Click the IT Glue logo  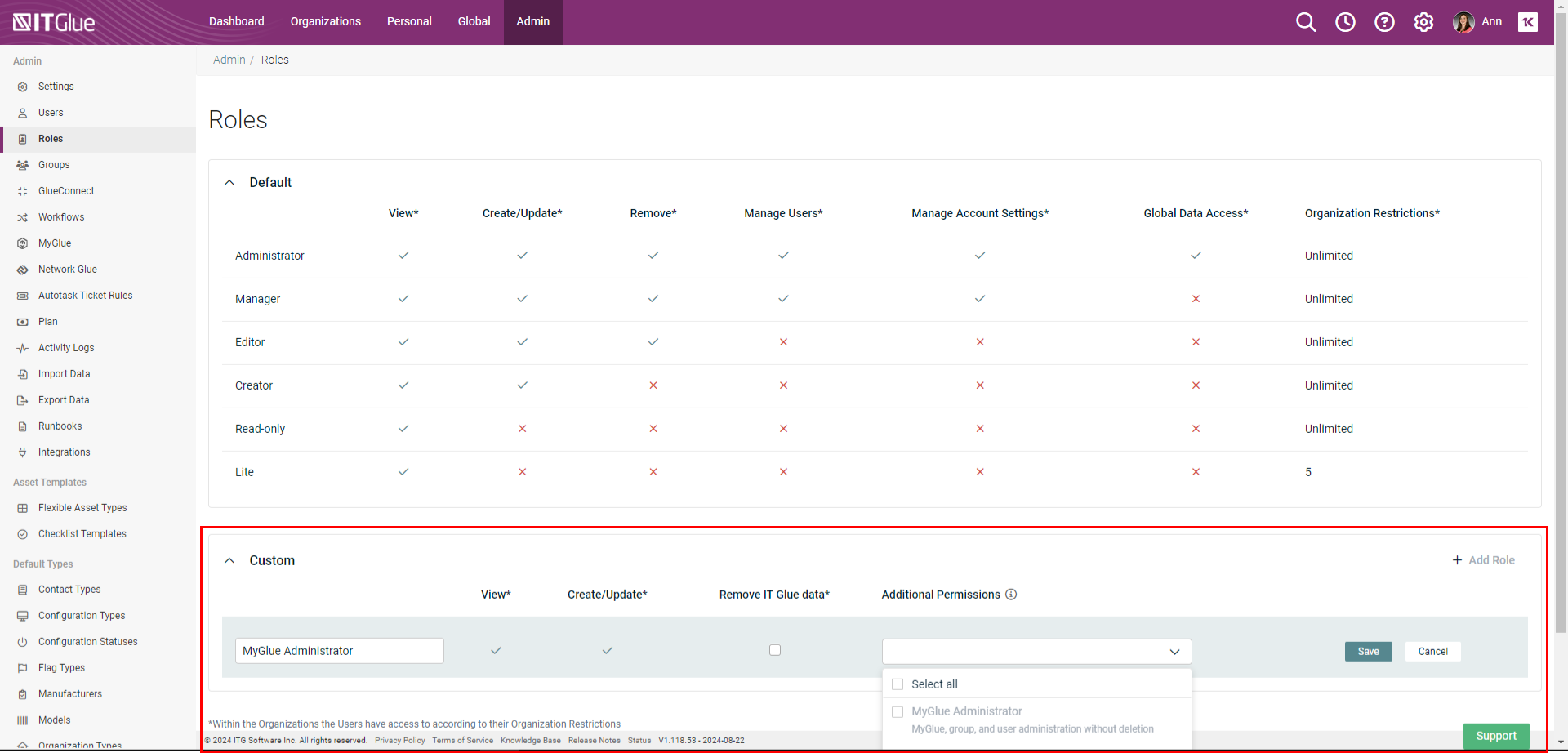coord(54,22)
